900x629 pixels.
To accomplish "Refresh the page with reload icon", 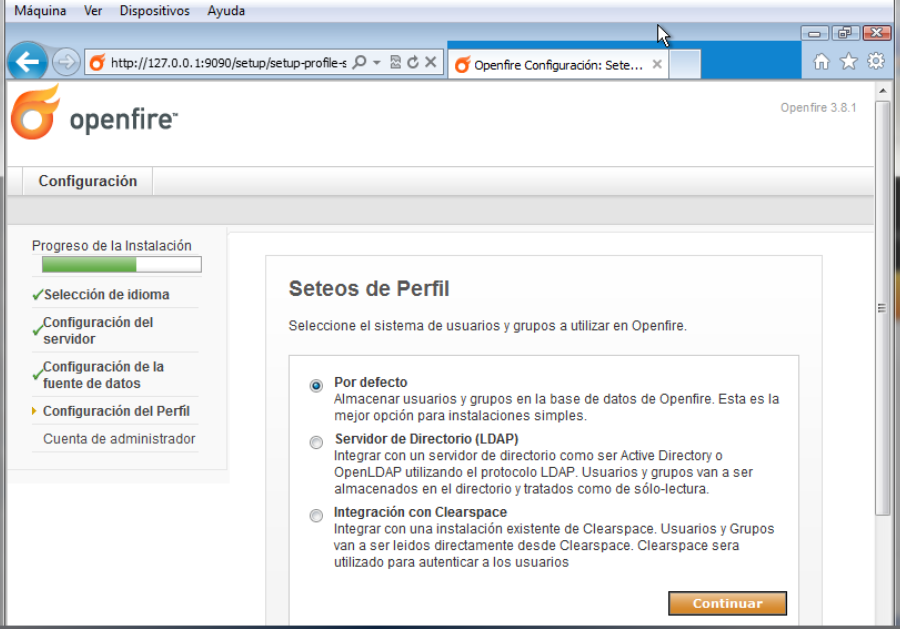I will click(x=412, y=62).
